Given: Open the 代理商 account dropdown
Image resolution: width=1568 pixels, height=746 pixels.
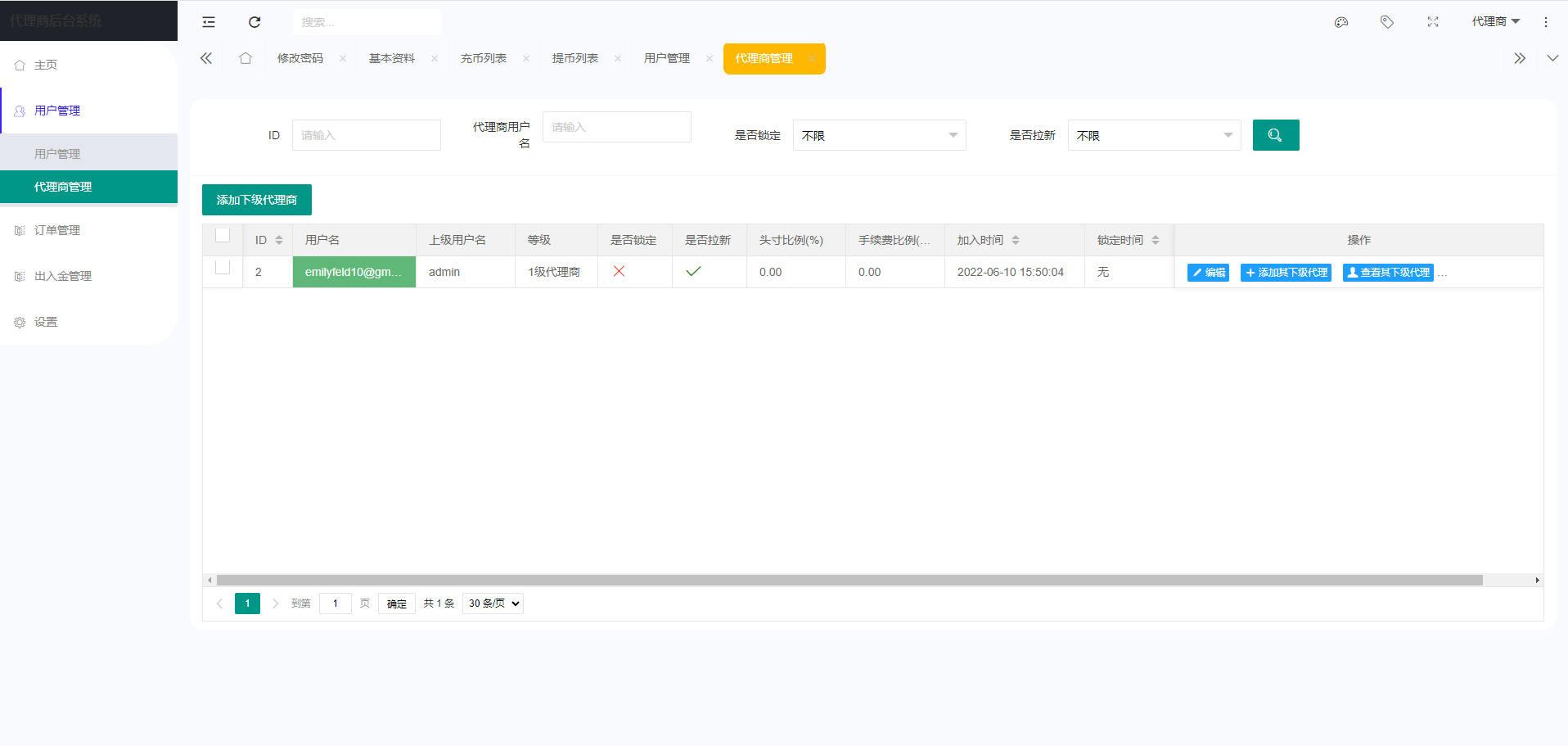Looking at the screenshot, I should [x=1495, y=20].
